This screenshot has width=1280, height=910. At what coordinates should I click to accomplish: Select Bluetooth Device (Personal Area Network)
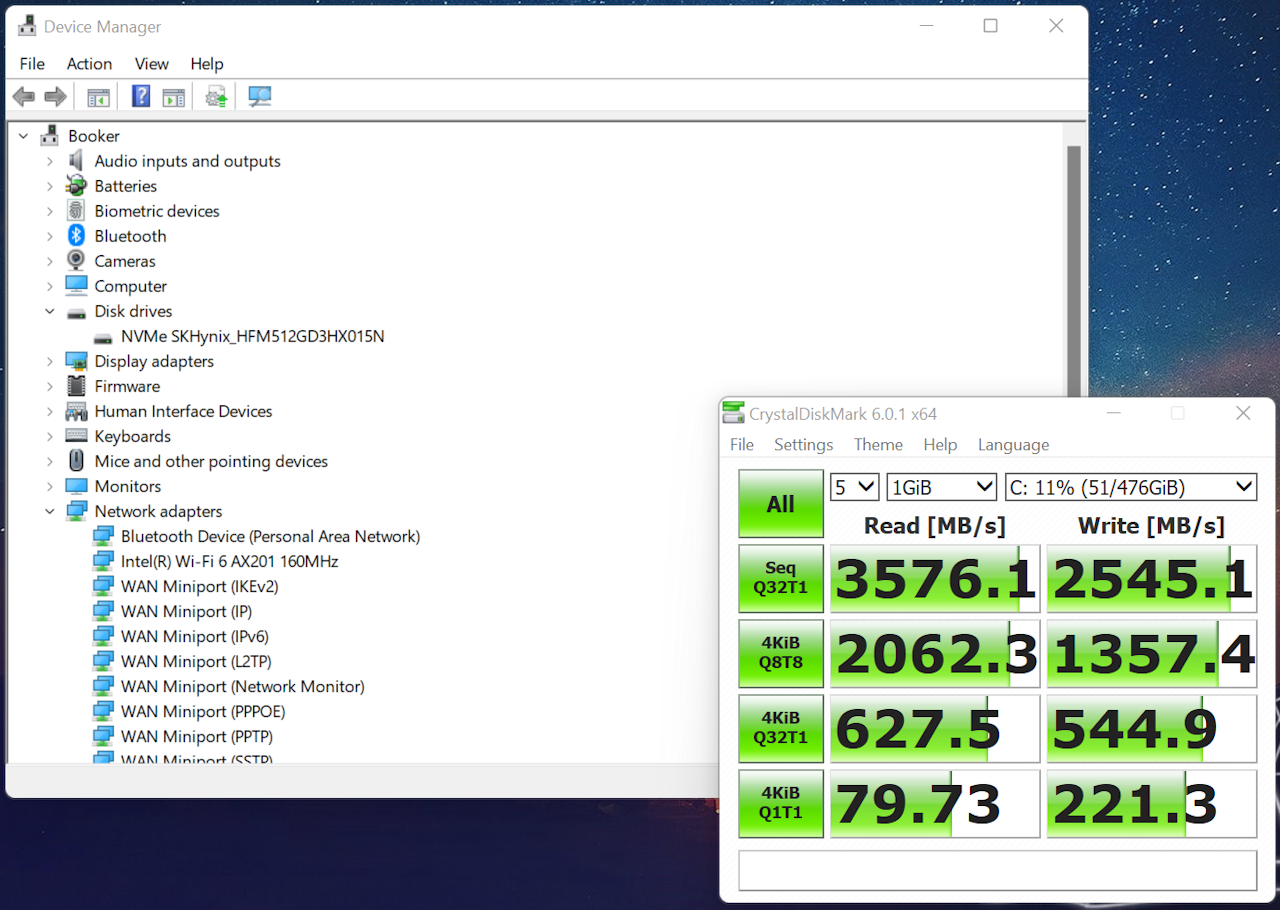click(x=270, y=536)
